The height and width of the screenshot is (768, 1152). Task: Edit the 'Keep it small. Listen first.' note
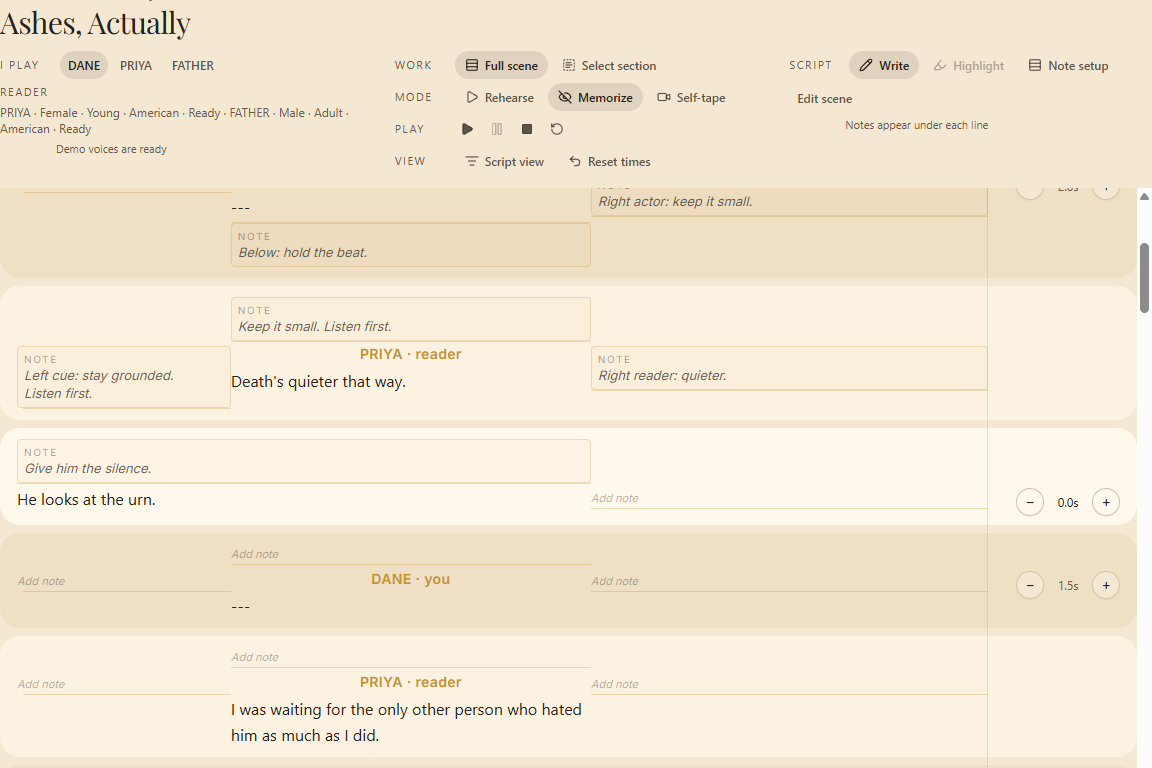pos(411,319)
